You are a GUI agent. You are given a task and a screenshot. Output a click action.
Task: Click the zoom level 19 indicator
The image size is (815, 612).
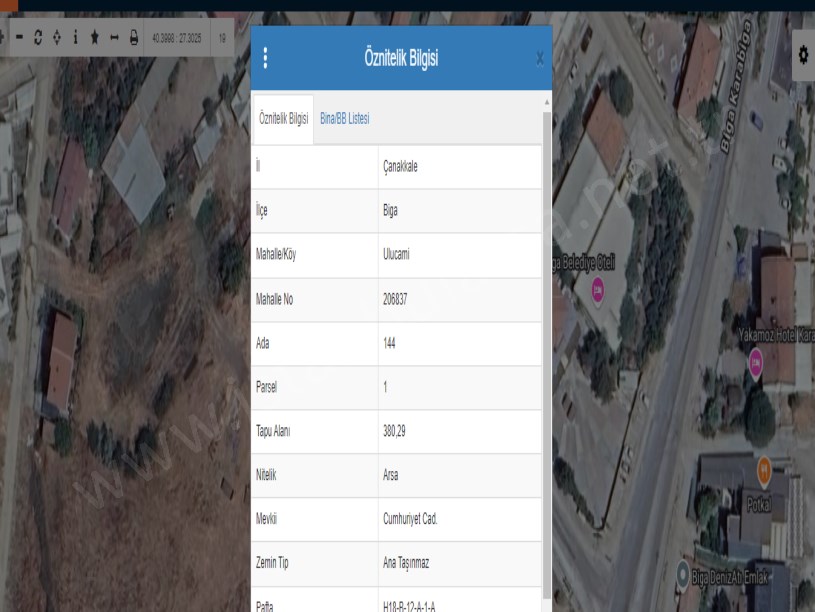pyautogui.click(x=221, y=37)
